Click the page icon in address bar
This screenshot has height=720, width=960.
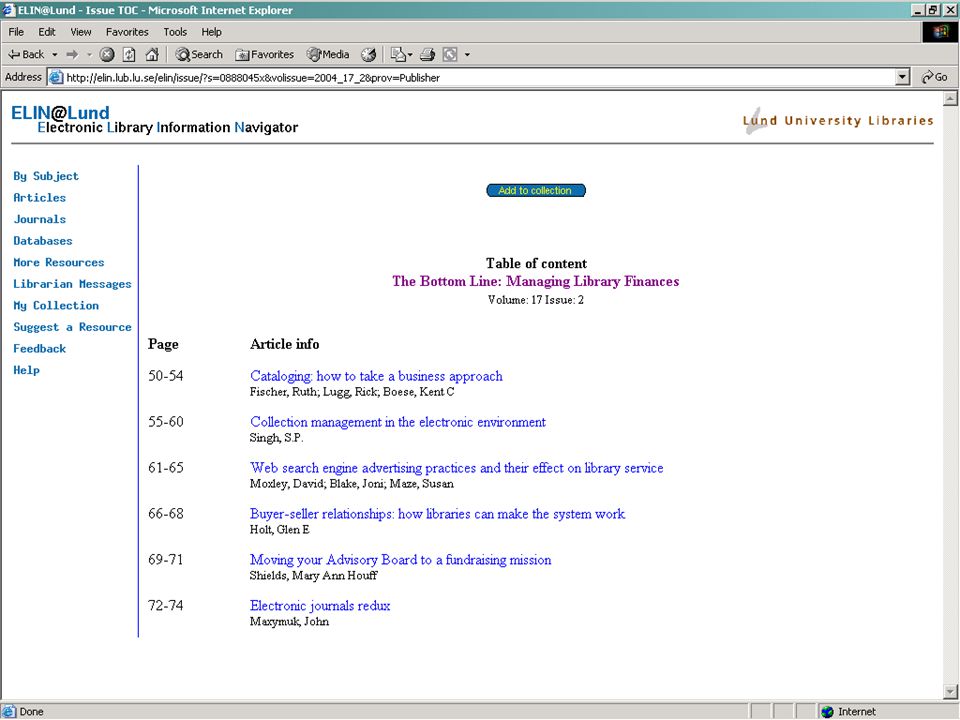(56, 77)
